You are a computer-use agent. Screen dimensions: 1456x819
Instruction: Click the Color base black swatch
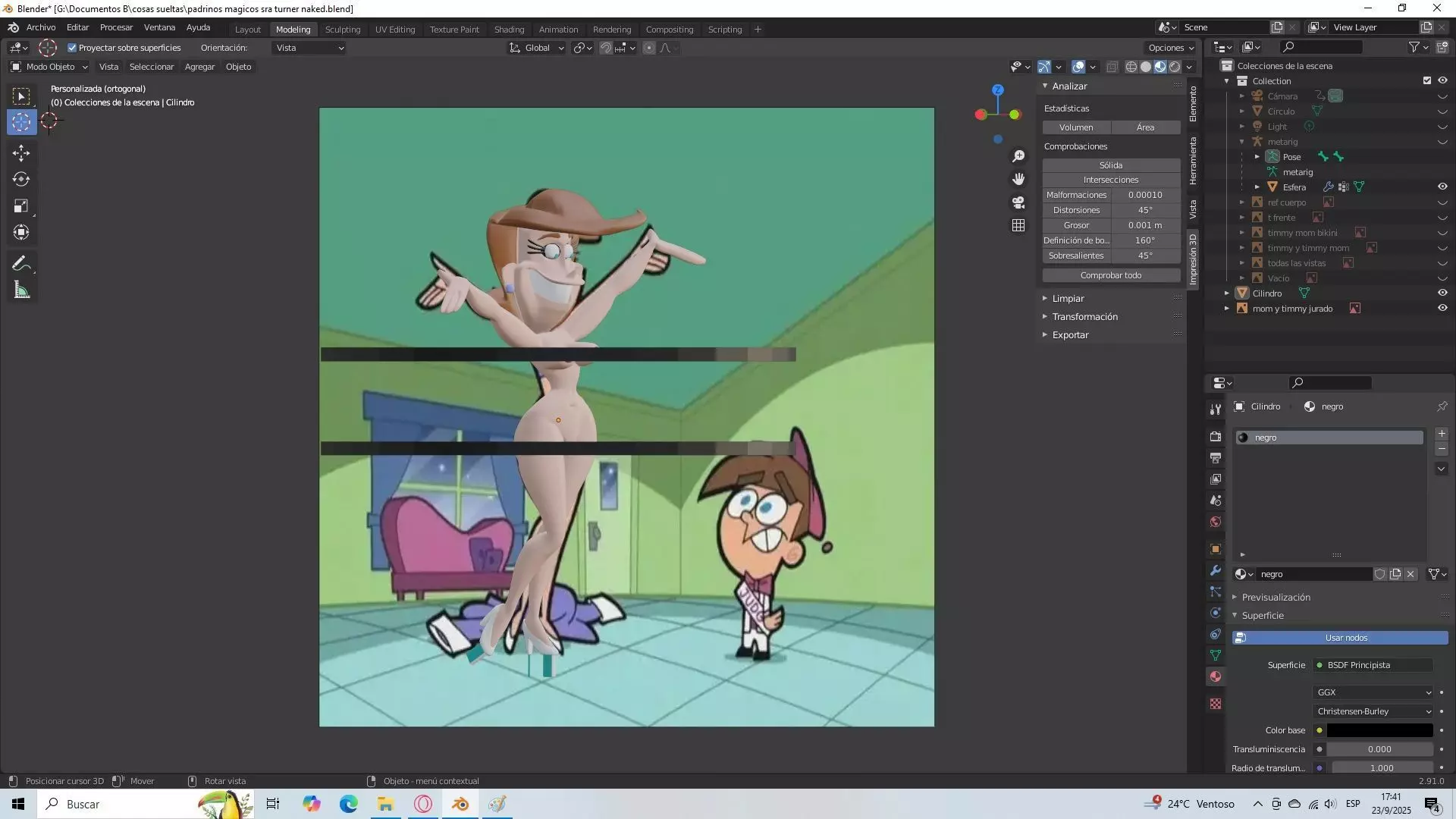(x=1379, y=730)
